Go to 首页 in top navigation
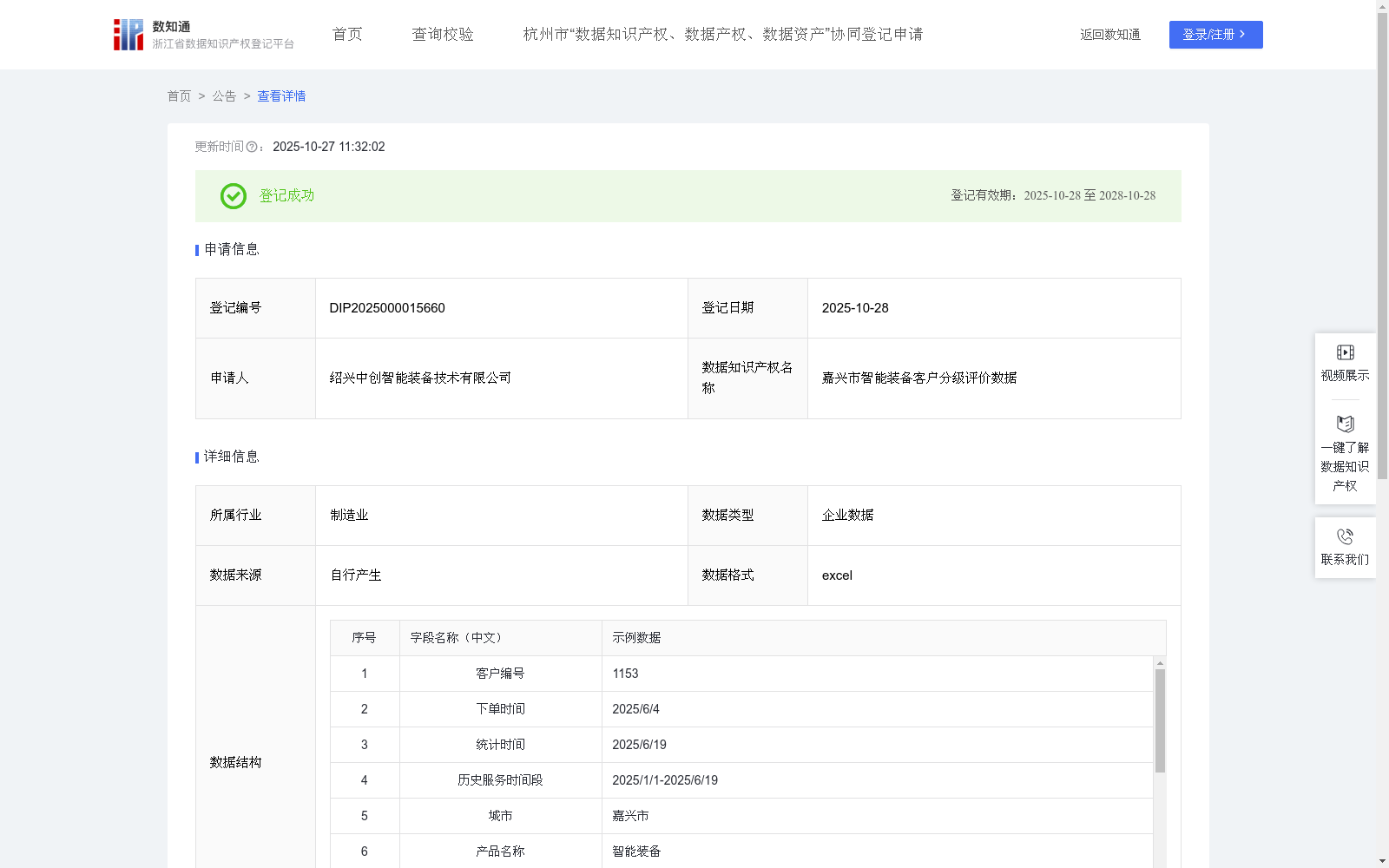Image resolution: width=1389 pixels, height=868 pixels. [347, 35]
